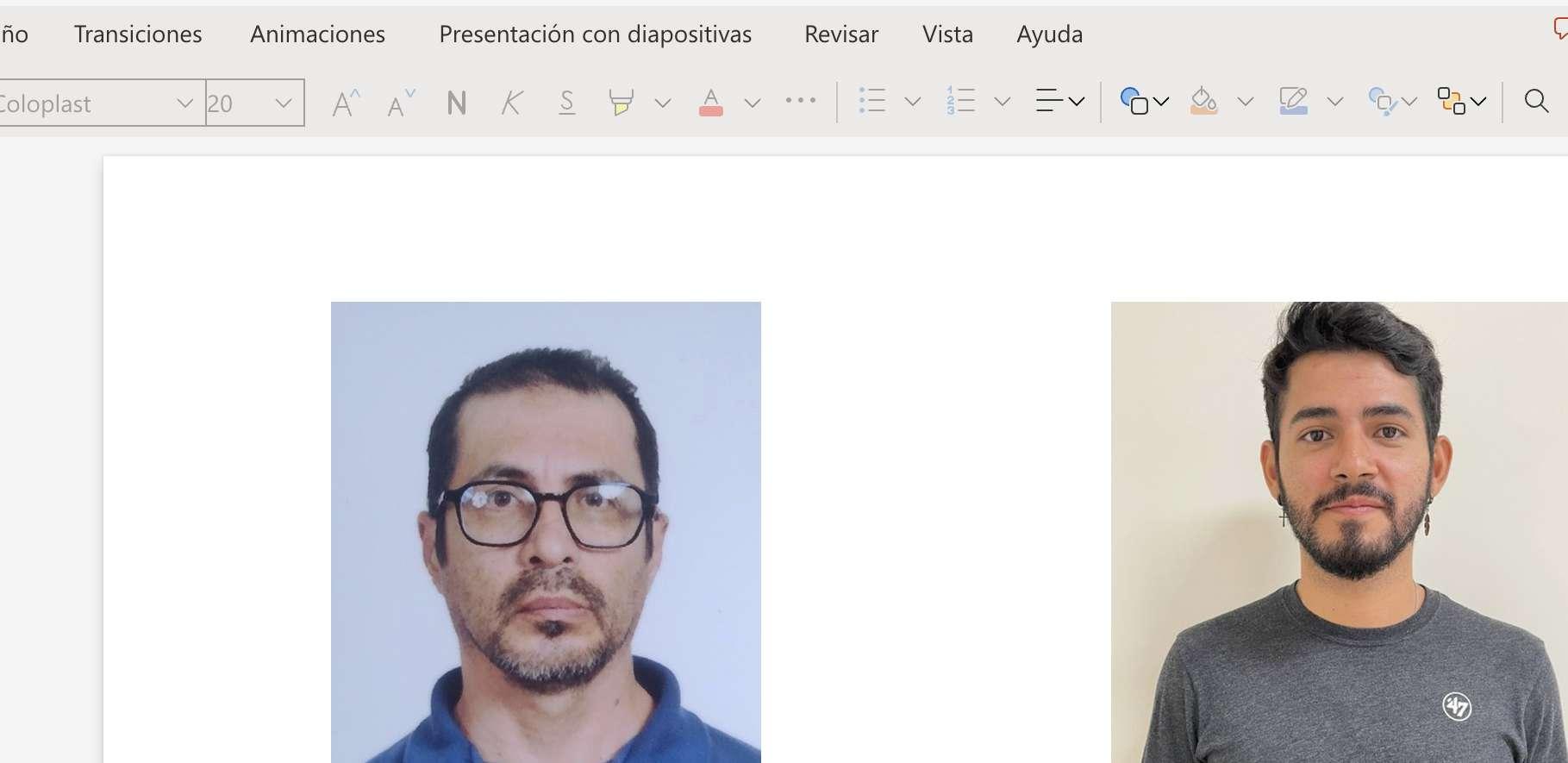The image size is (1568, 763).
Task: Apply shape fill paint bucket
Action: pos(1204,101)
